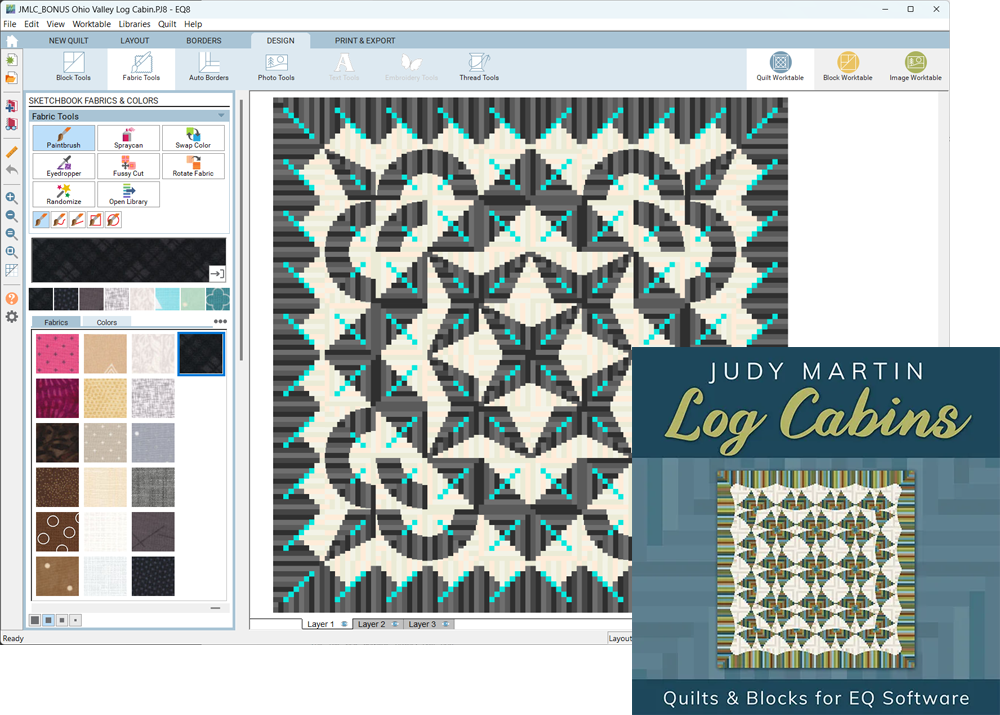
Task: Switch to the BORDERS tab
Action: 204,41
